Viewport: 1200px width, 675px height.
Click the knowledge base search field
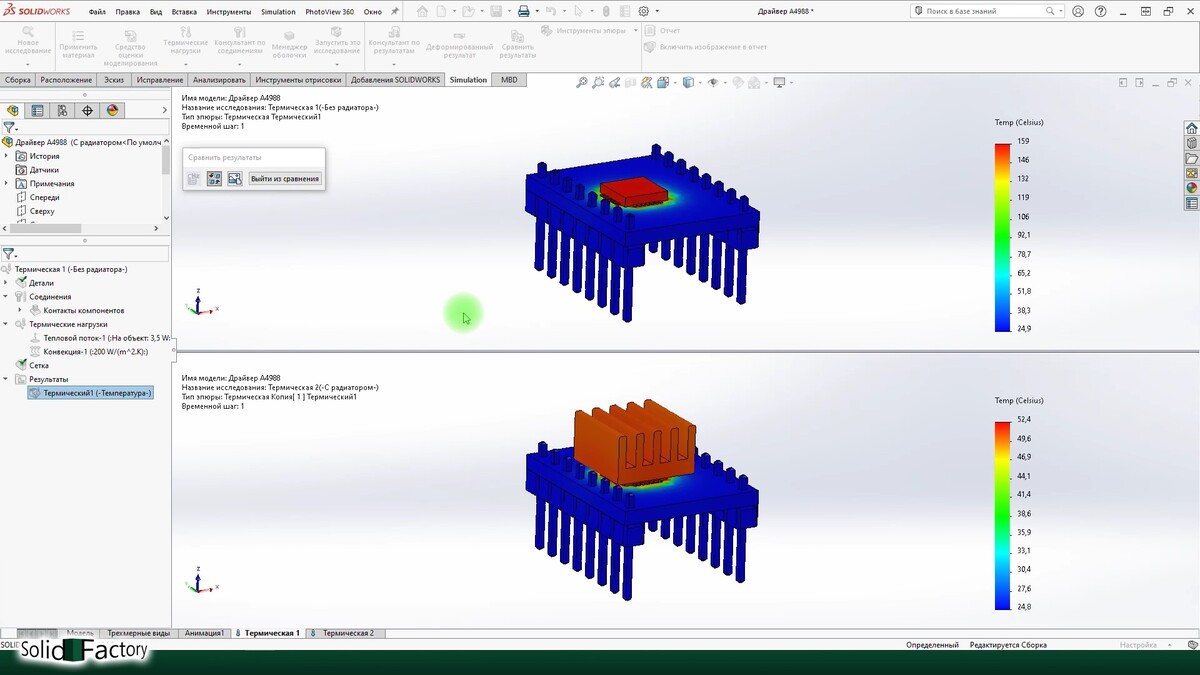[x=984, y=11]
